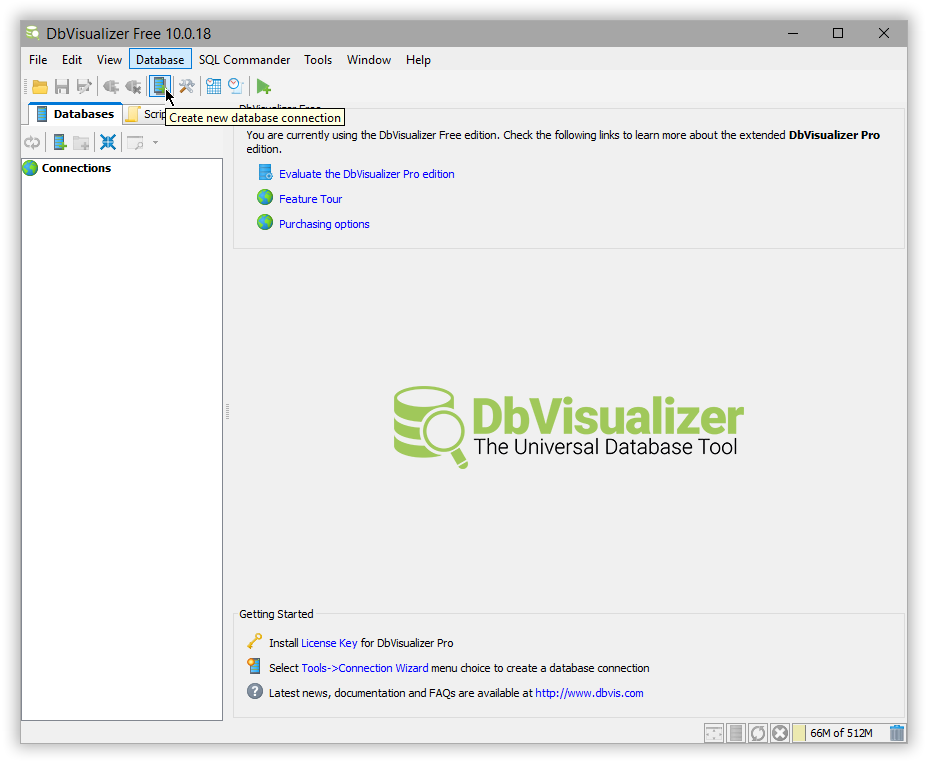928x764 pixels.
Task: Click Create new database connection toolbar icon
Action: point(159,86)
